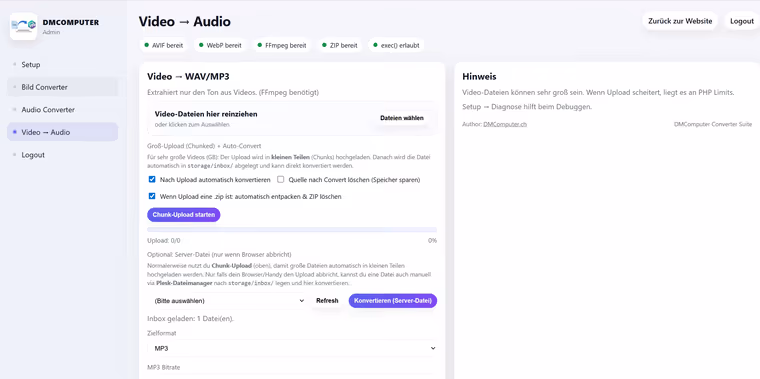Open the DMComputer.ch author link

click(x=505, y=124)
